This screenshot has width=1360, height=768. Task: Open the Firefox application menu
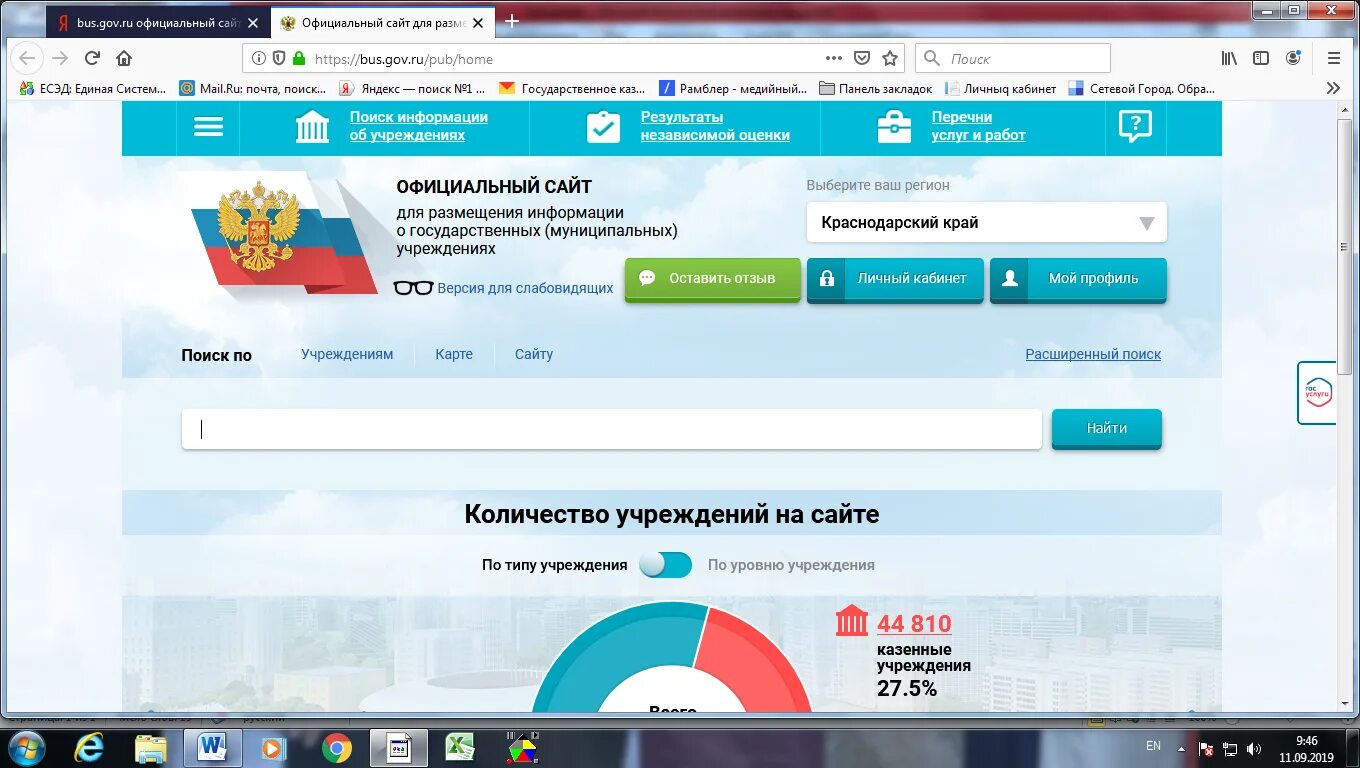1333,58
